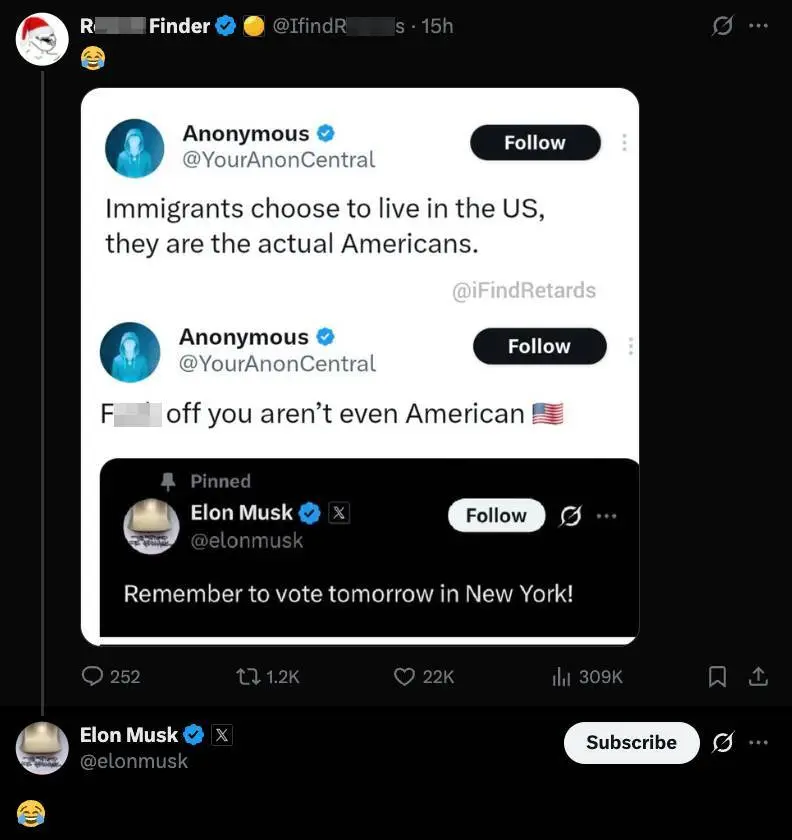Open view analytics via the 309K bar icon
Image resolution: width=792 pixels, height=840 pixels.
pos(561,677)
